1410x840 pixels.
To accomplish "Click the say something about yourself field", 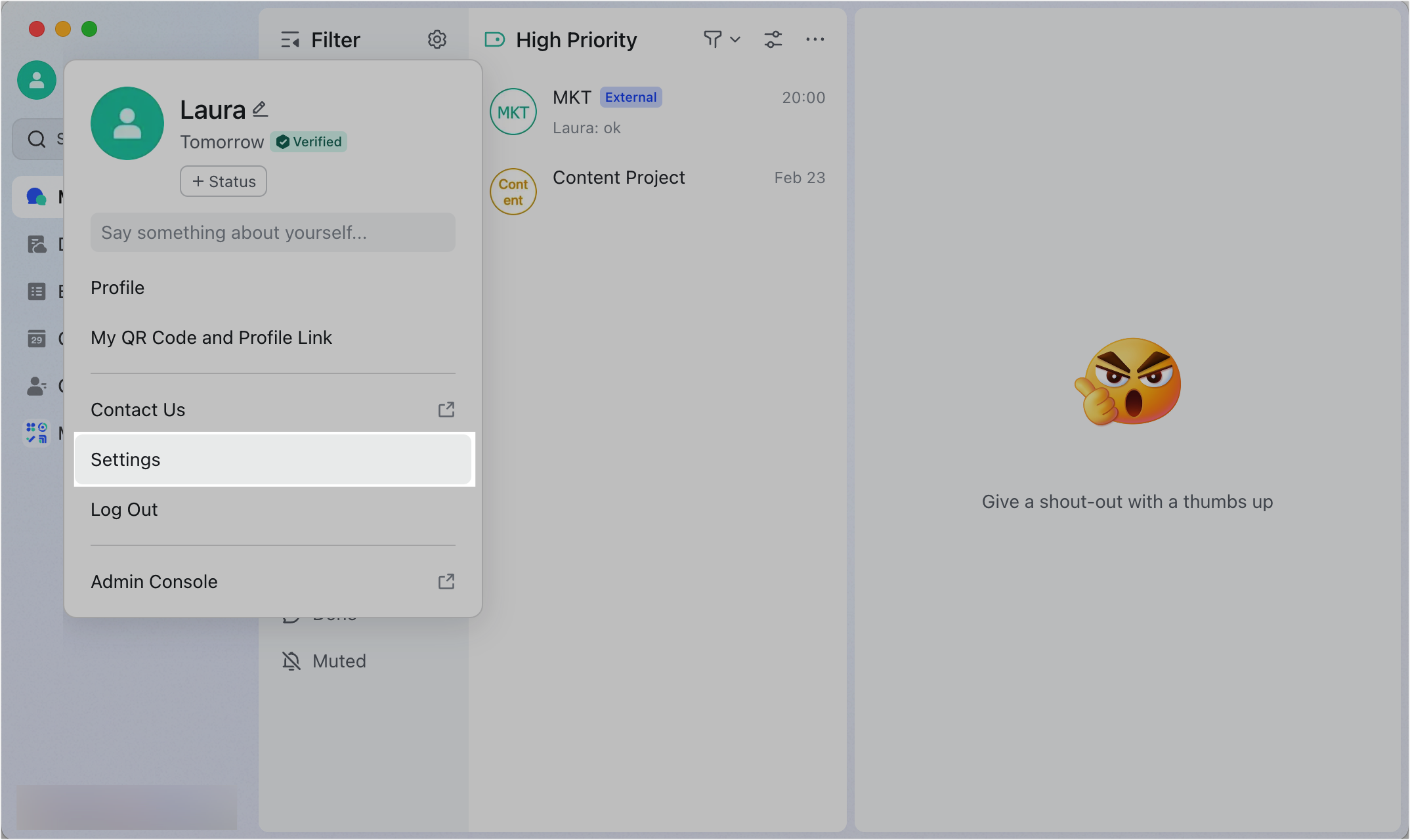I will click(272, 232).
